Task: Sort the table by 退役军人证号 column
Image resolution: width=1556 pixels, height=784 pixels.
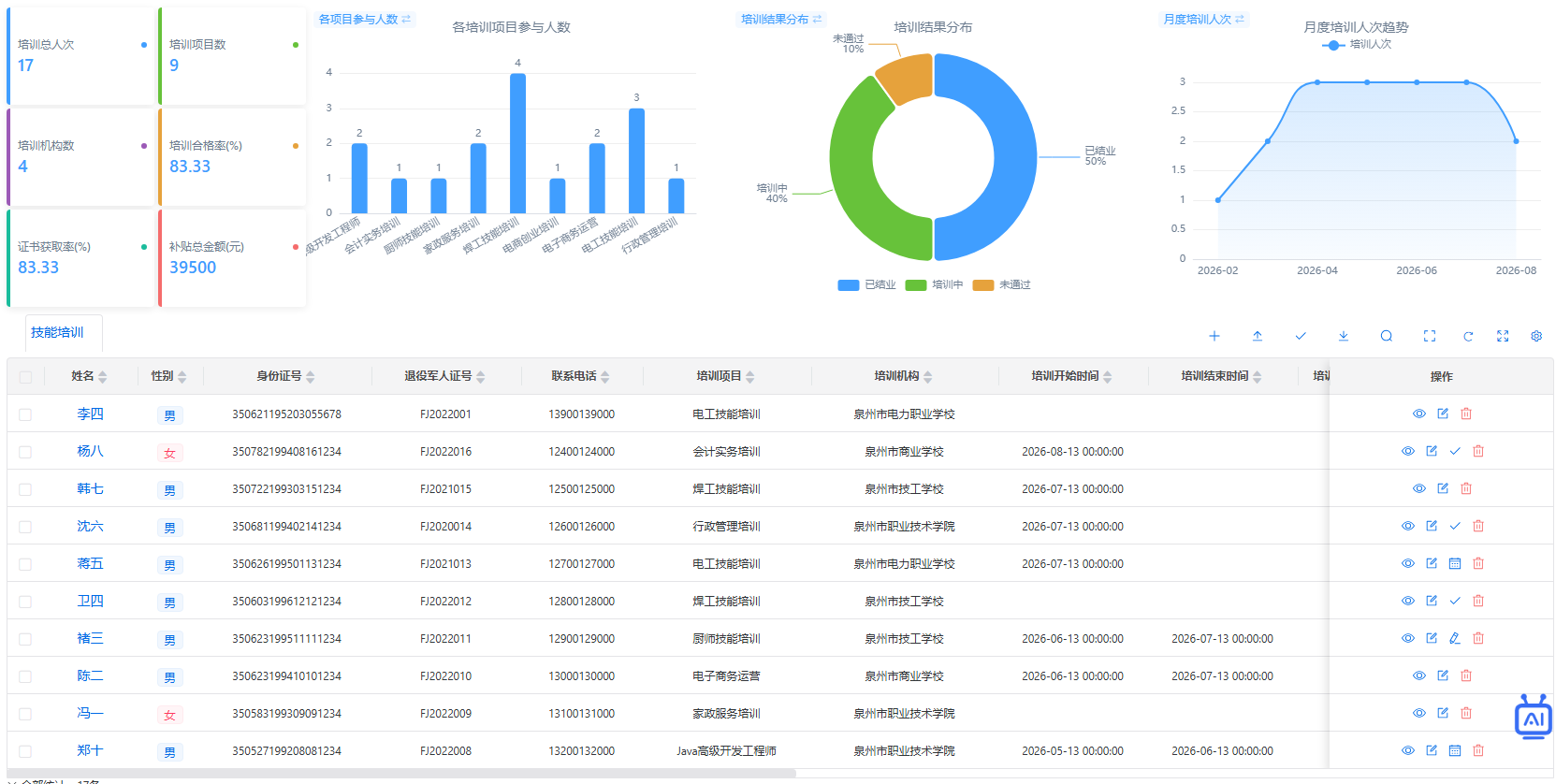Action: [x=481, y=377]
